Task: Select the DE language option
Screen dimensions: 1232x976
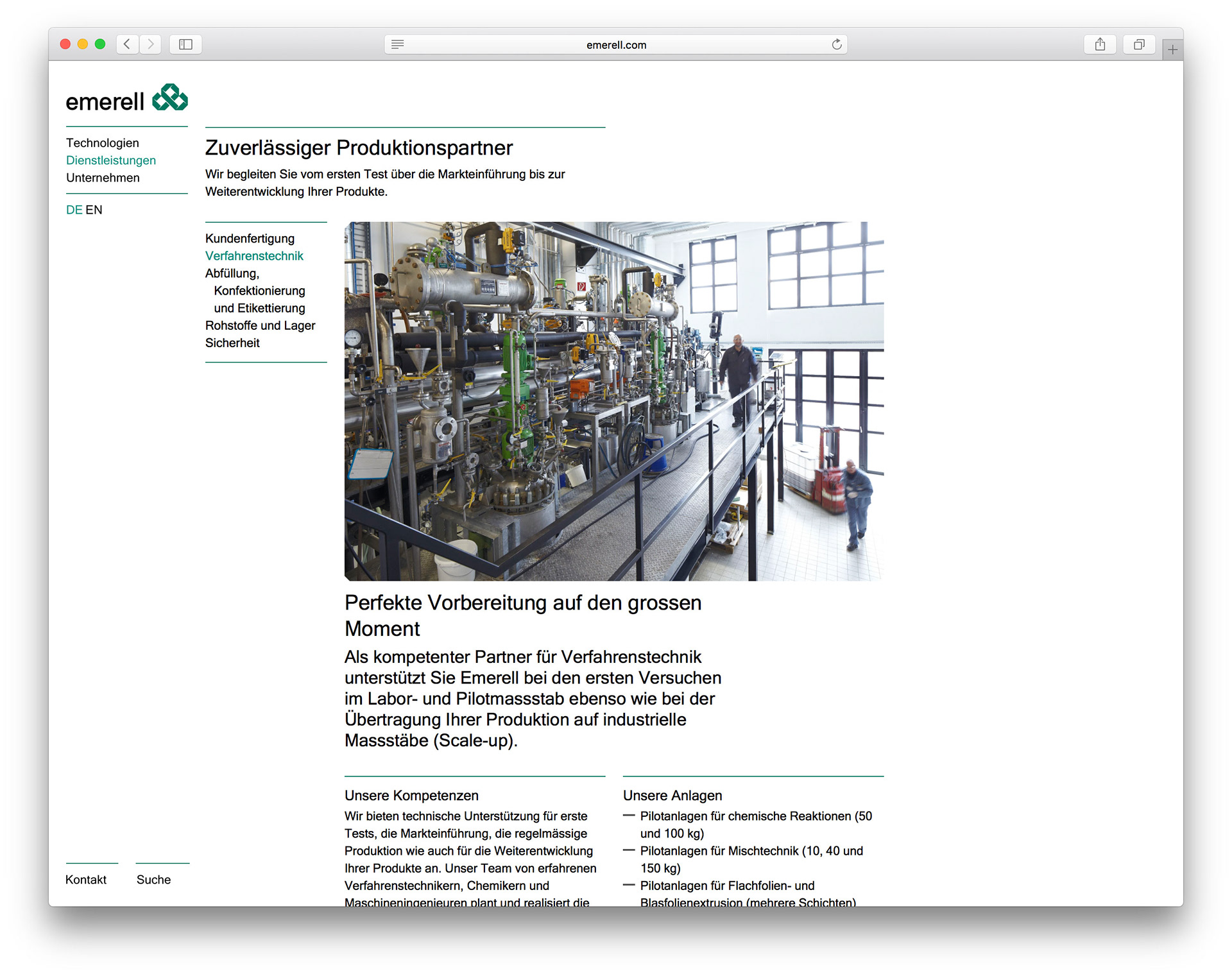Action: [x=74, y=210]
